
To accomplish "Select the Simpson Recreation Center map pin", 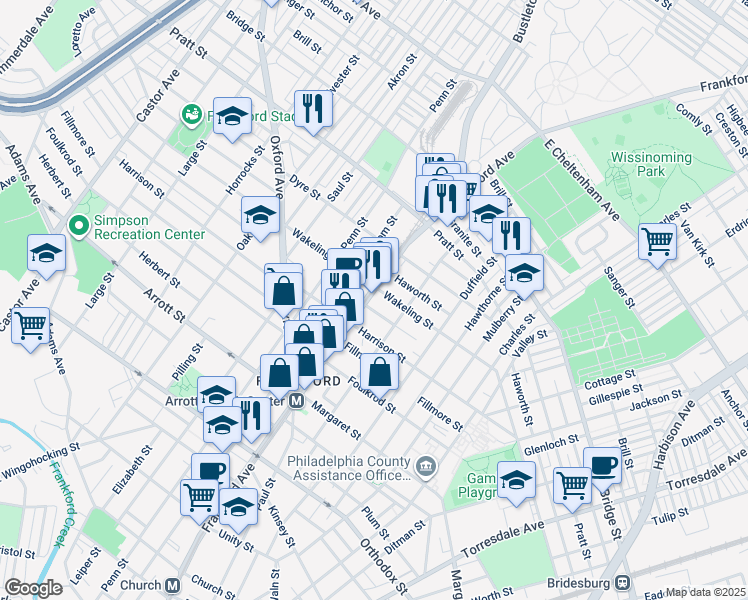I will 78,226.
